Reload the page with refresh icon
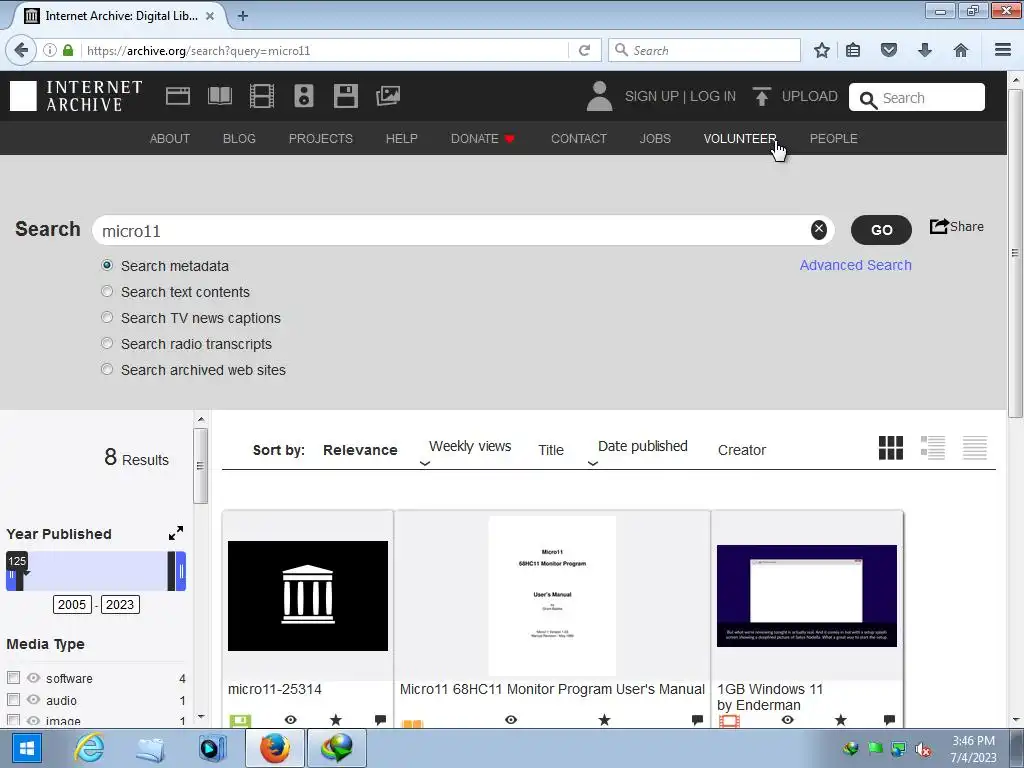 click(584, 50)
